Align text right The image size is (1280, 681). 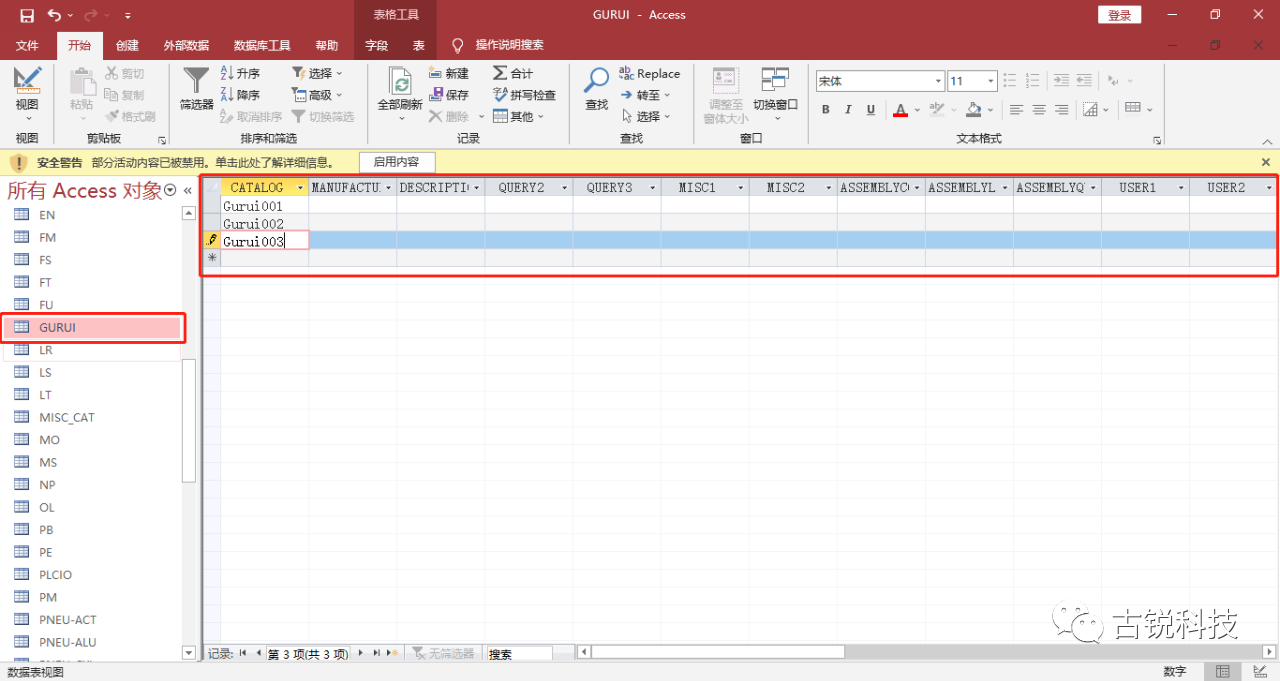(1062, 110)
